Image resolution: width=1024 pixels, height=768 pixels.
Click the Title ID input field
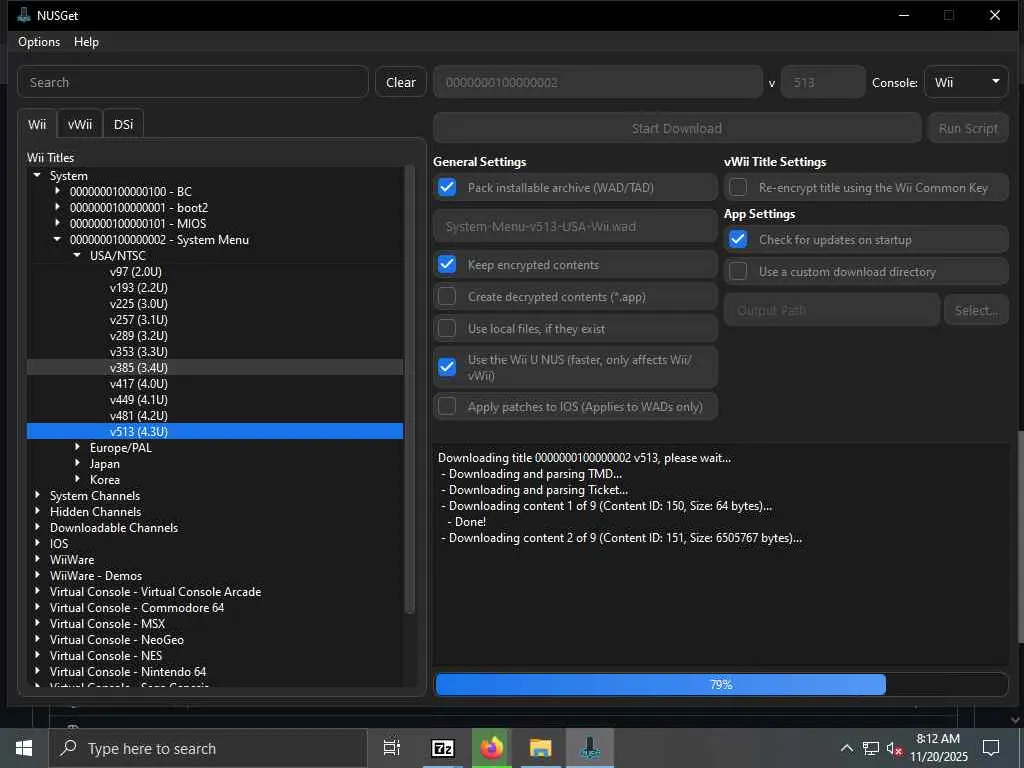(598, 82)
